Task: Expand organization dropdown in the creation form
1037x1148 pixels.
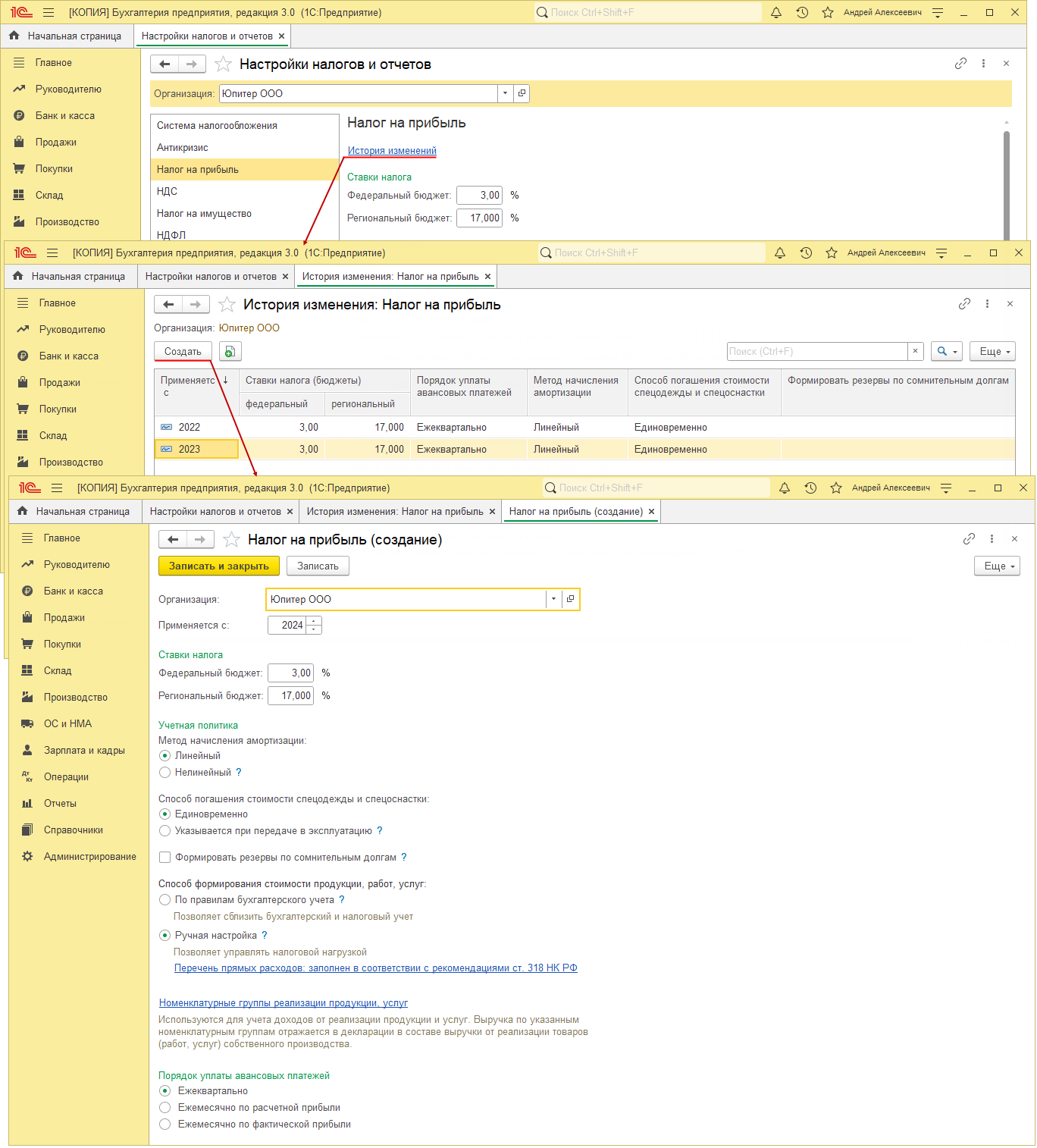Action: (x=554, y=599)
